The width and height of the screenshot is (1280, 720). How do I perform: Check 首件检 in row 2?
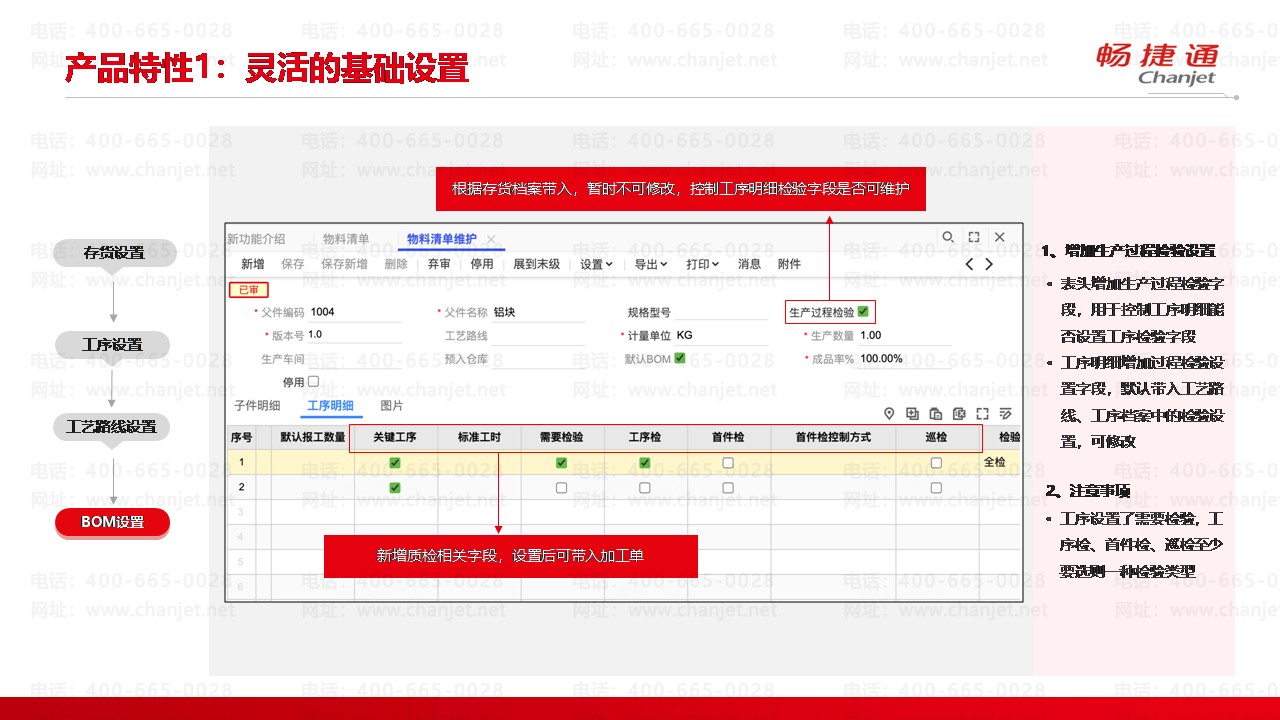tap(728, 487)
